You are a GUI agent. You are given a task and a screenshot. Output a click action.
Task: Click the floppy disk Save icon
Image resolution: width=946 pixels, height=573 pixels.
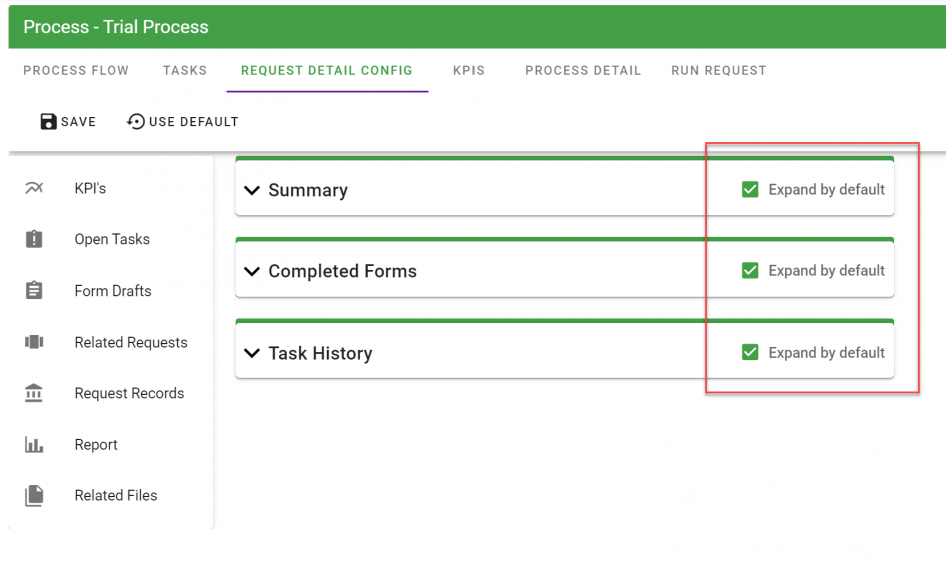click(x=48, y=122)
